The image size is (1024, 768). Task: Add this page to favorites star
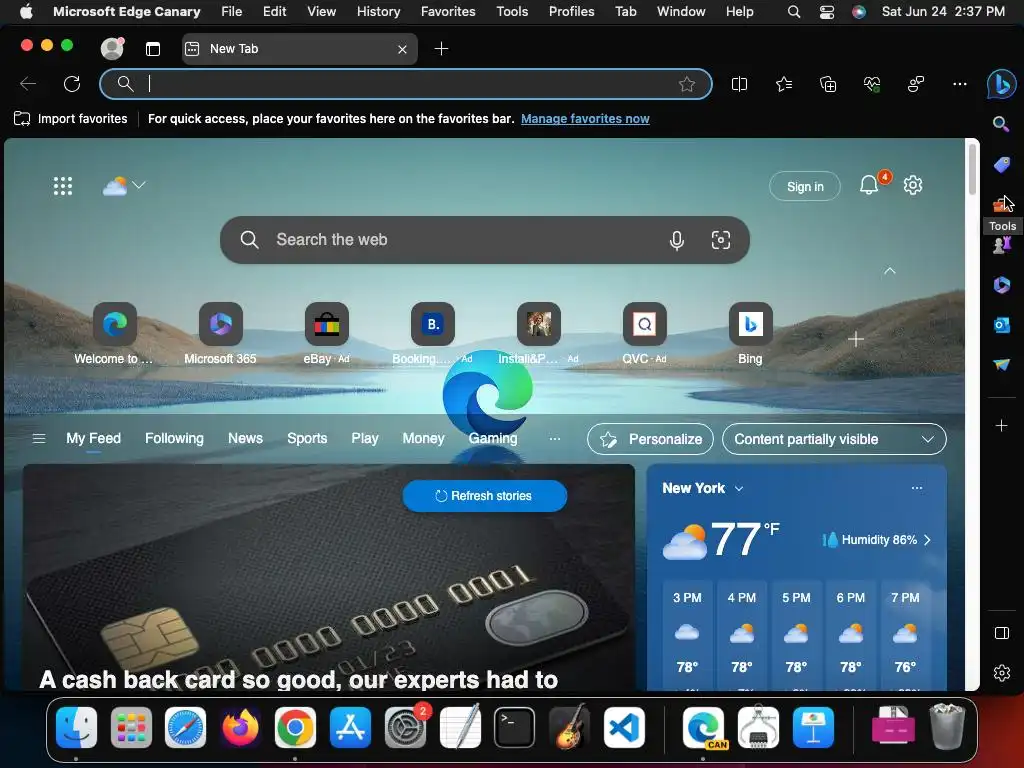coord(686,84)
